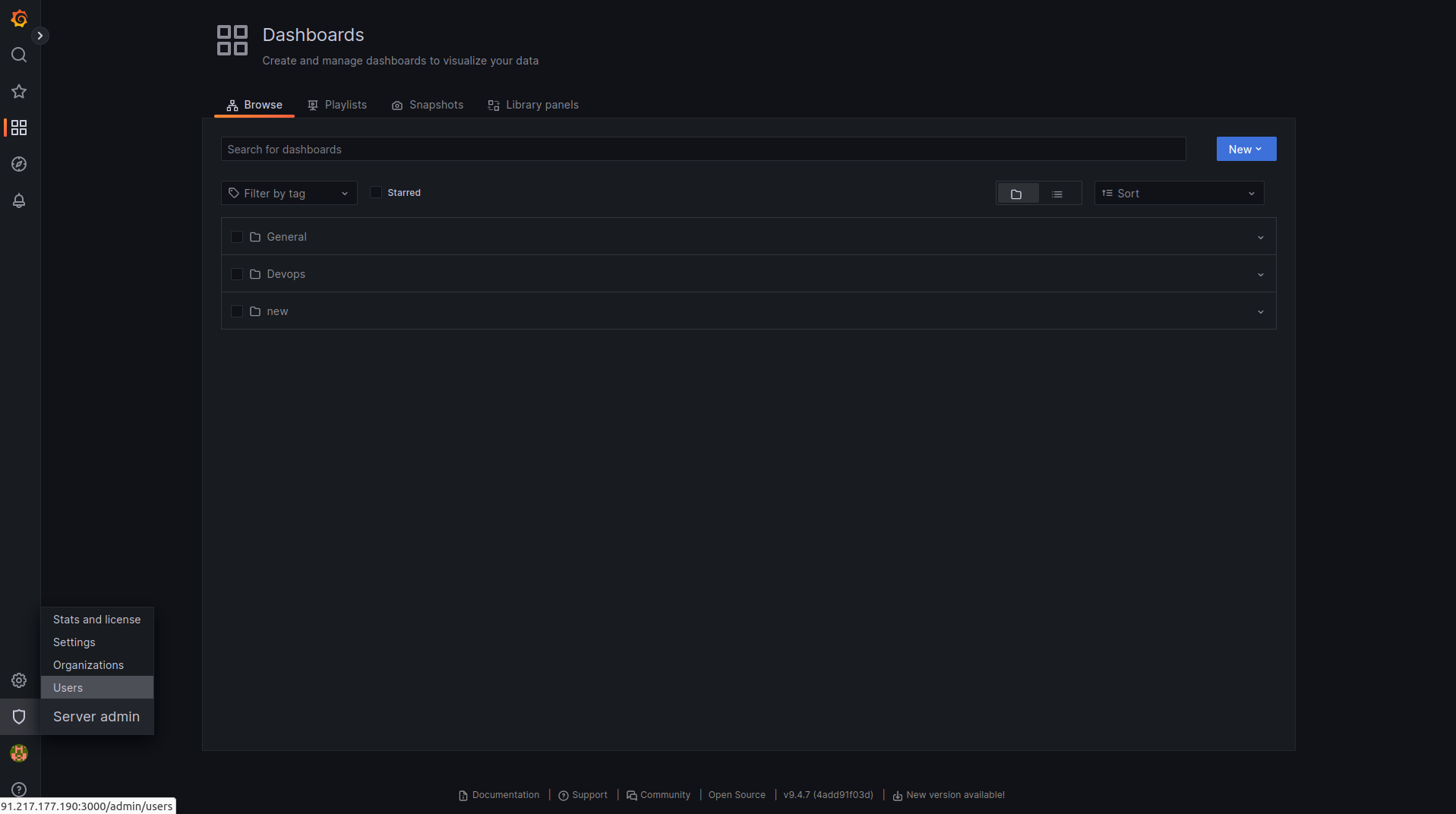Select the 'new' folder checkbox
Viewport: 1456px width, 814px height.
tap(237, 311)
